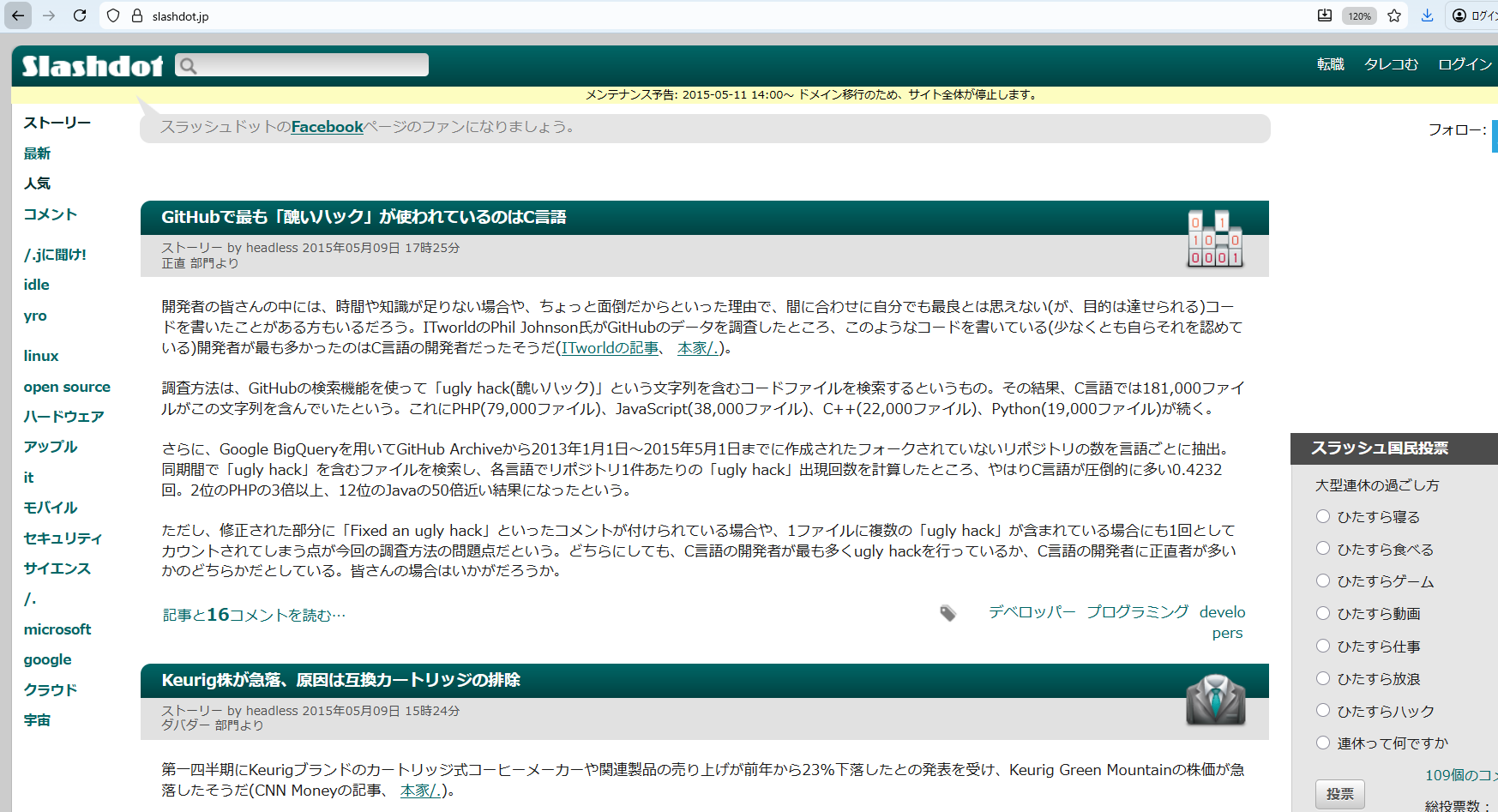Viewport: 1498px width, 812px height.
Task: Click the Slashdot logo
Action: (92, 66)
